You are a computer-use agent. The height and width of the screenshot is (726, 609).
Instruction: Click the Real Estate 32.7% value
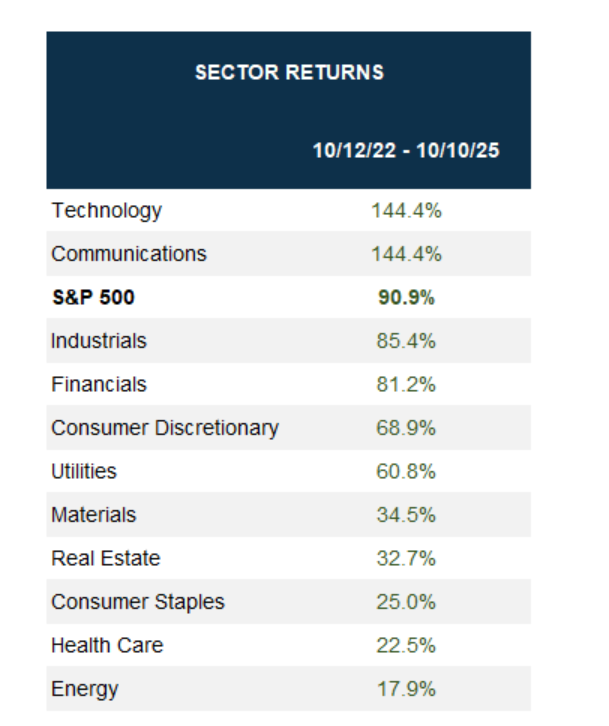pos(406,558)
